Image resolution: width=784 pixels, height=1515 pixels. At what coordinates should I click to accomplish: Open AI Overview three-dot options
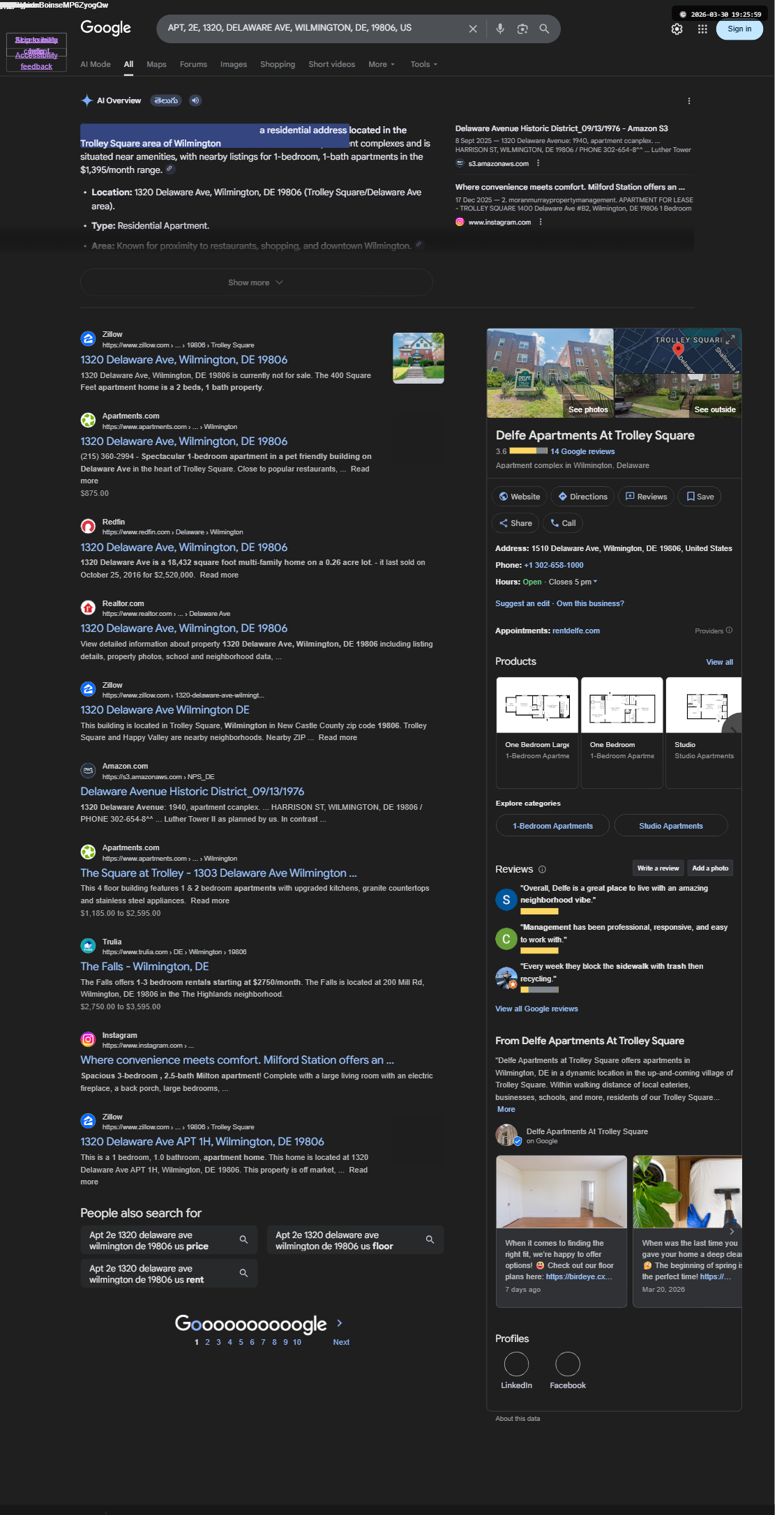pyautogui.click(x=689, y=100)
